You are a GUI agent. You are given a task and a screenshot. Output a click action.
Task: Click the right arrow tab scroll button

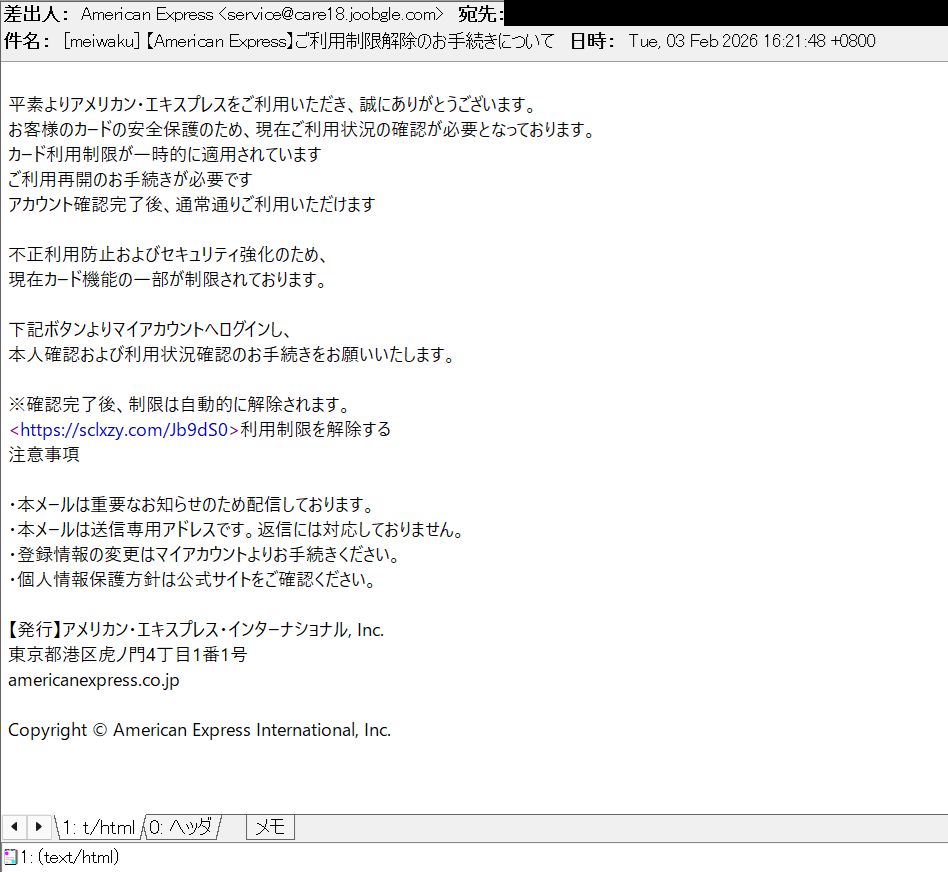[39, 827]
